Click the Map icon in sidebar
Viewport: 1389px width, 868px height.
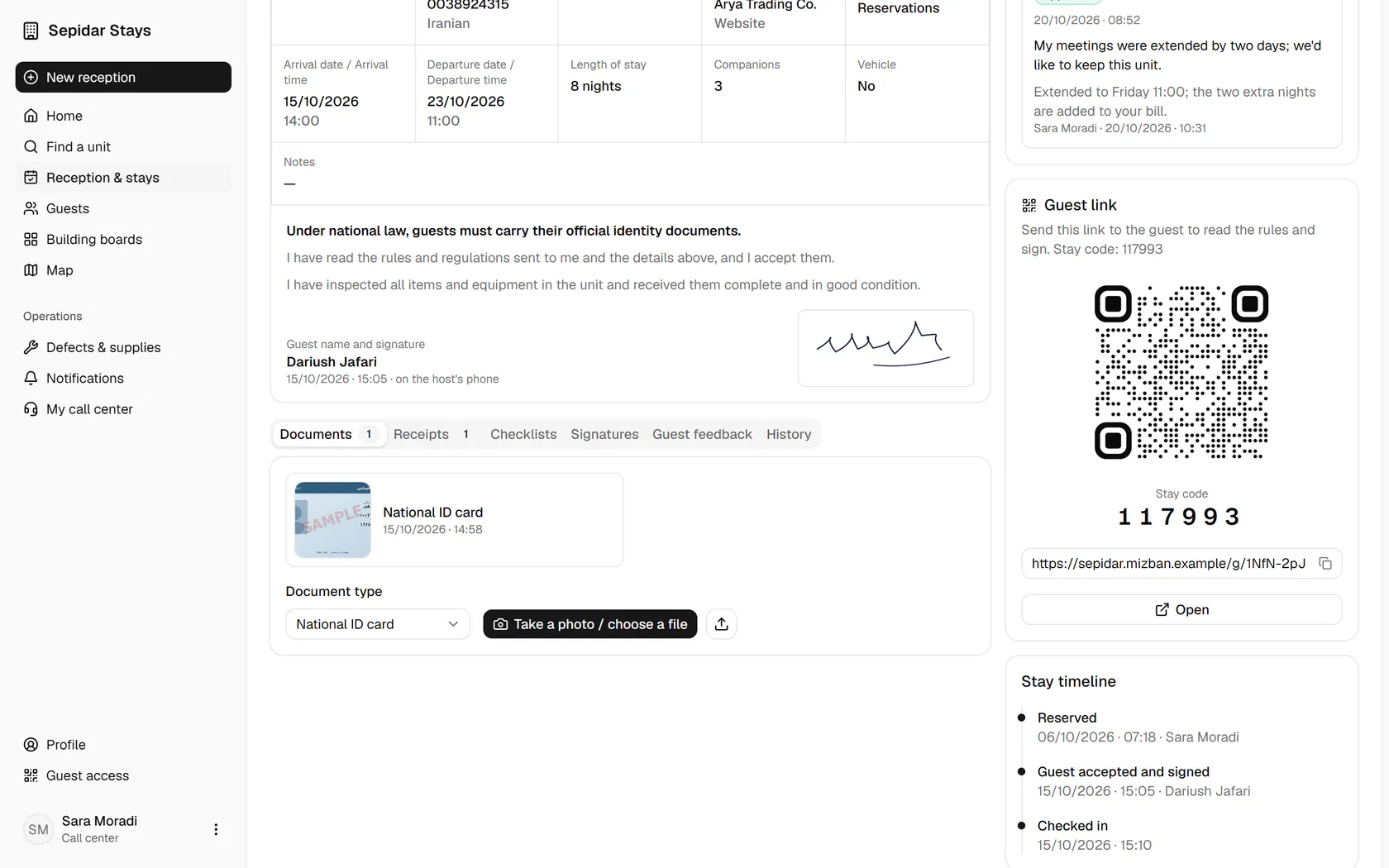31,270
